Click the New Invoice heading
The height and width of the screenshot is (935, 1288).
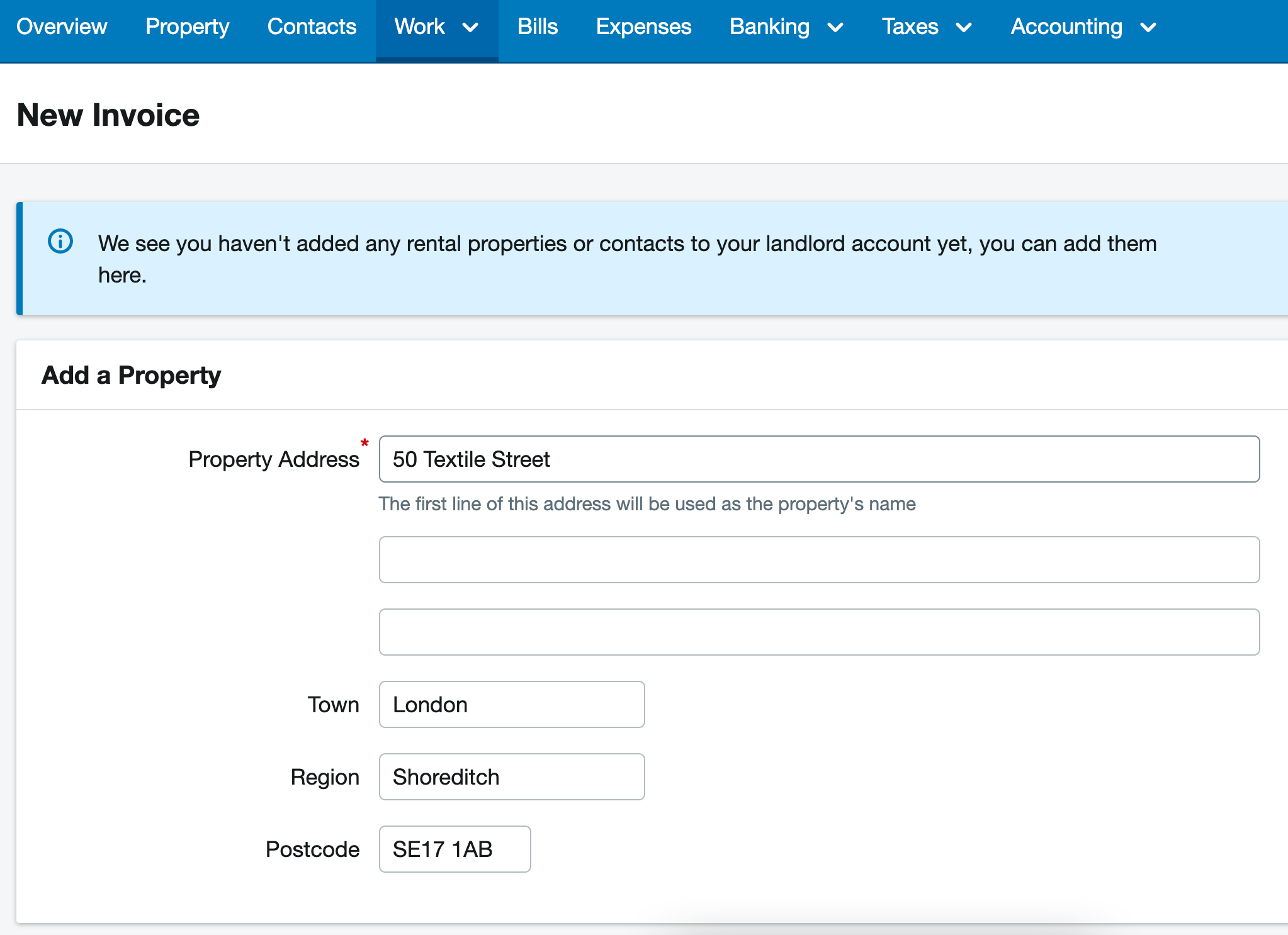pyautogui.click(x=108, y=114)
